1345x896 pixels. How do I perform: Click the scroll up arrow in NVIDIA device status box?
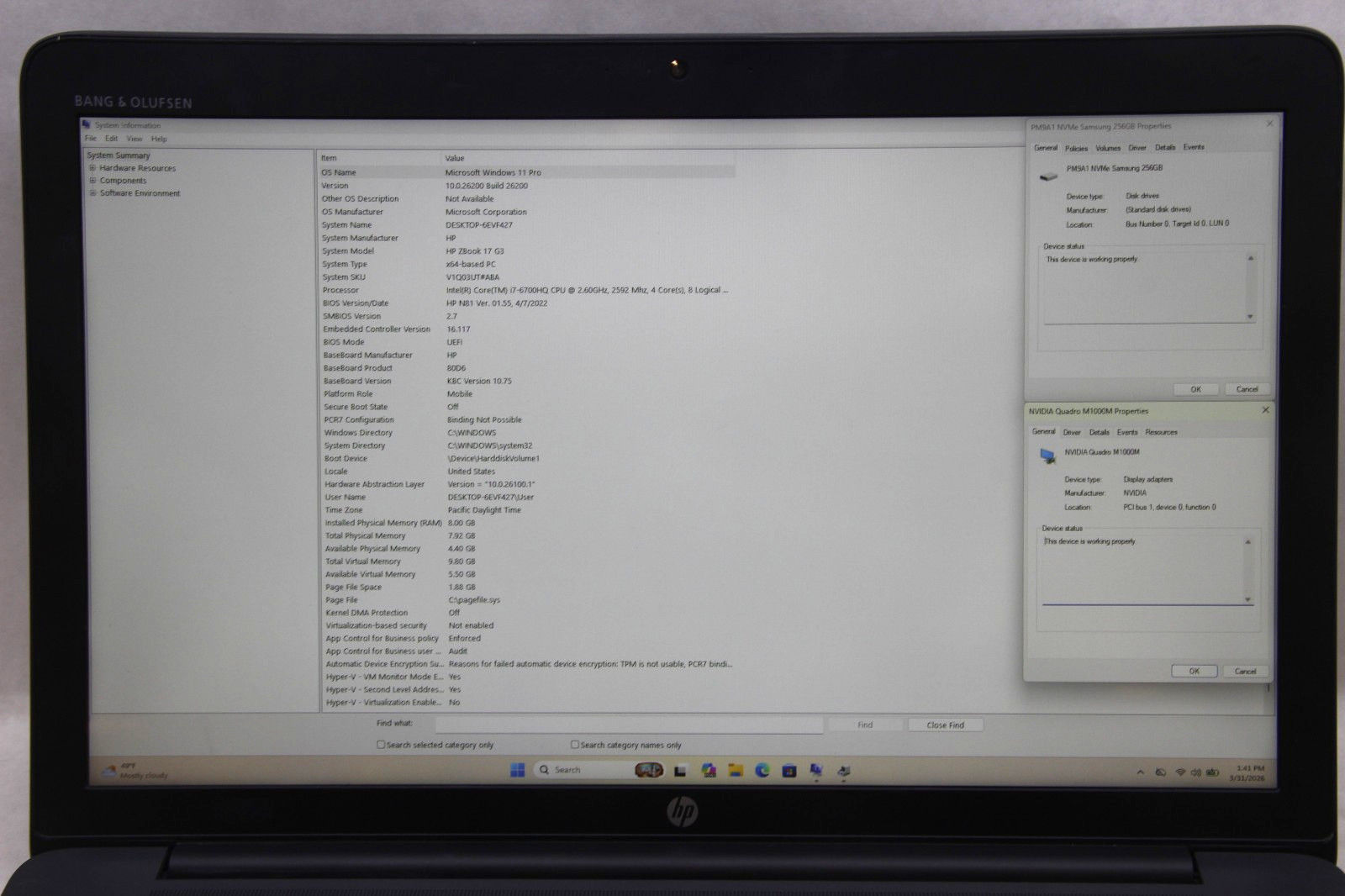click(x=1247, y=542)
